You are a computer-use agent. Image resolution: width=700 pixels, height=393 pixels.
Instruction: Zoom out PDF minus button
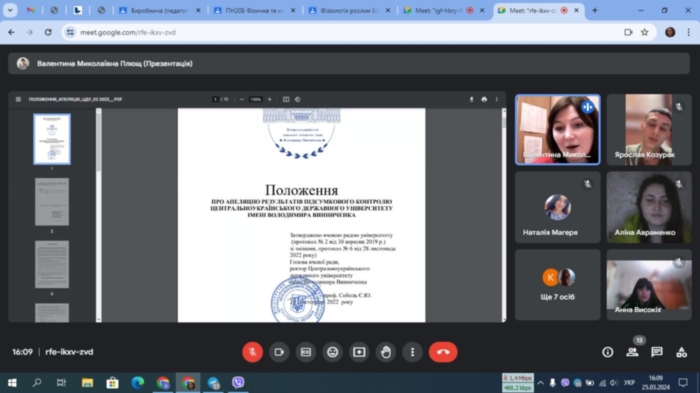(x=242, y=99)
